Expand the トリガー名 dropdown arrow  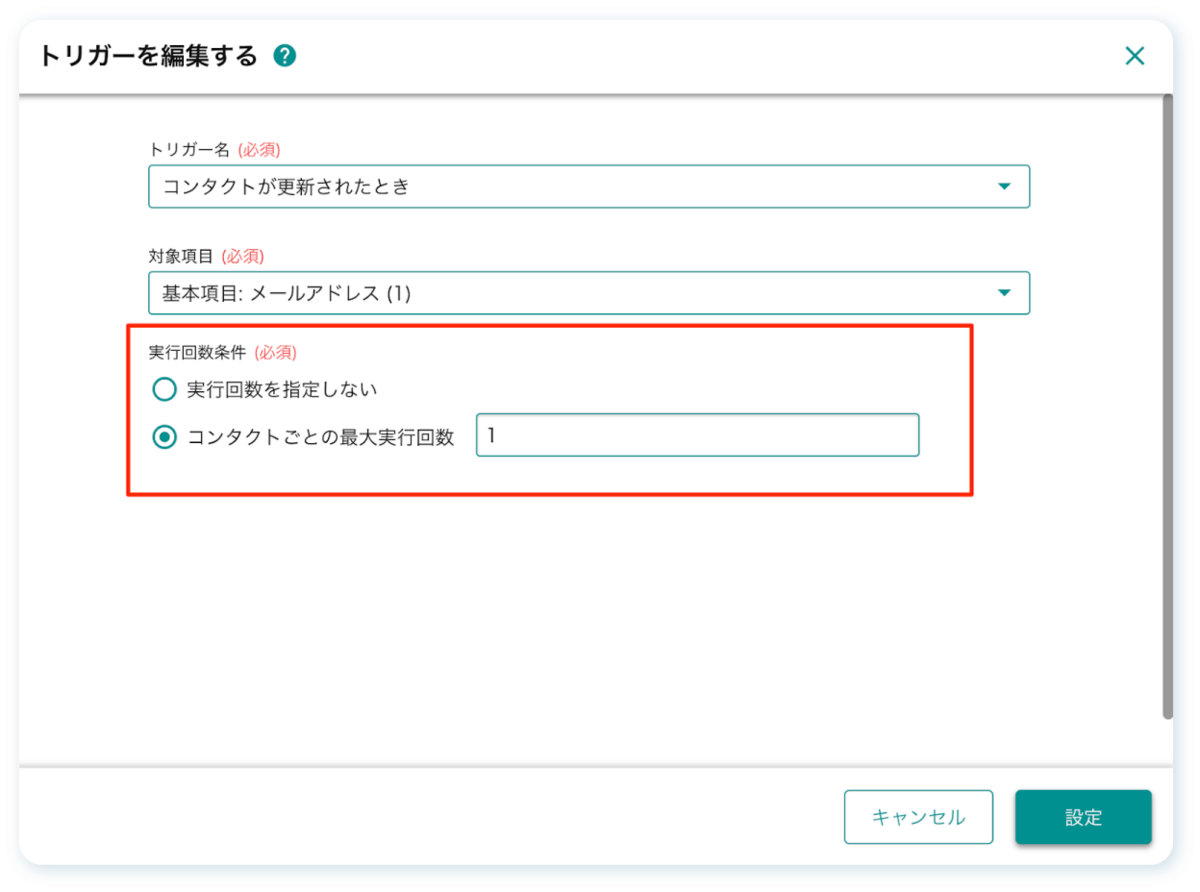pos(1004,187)
